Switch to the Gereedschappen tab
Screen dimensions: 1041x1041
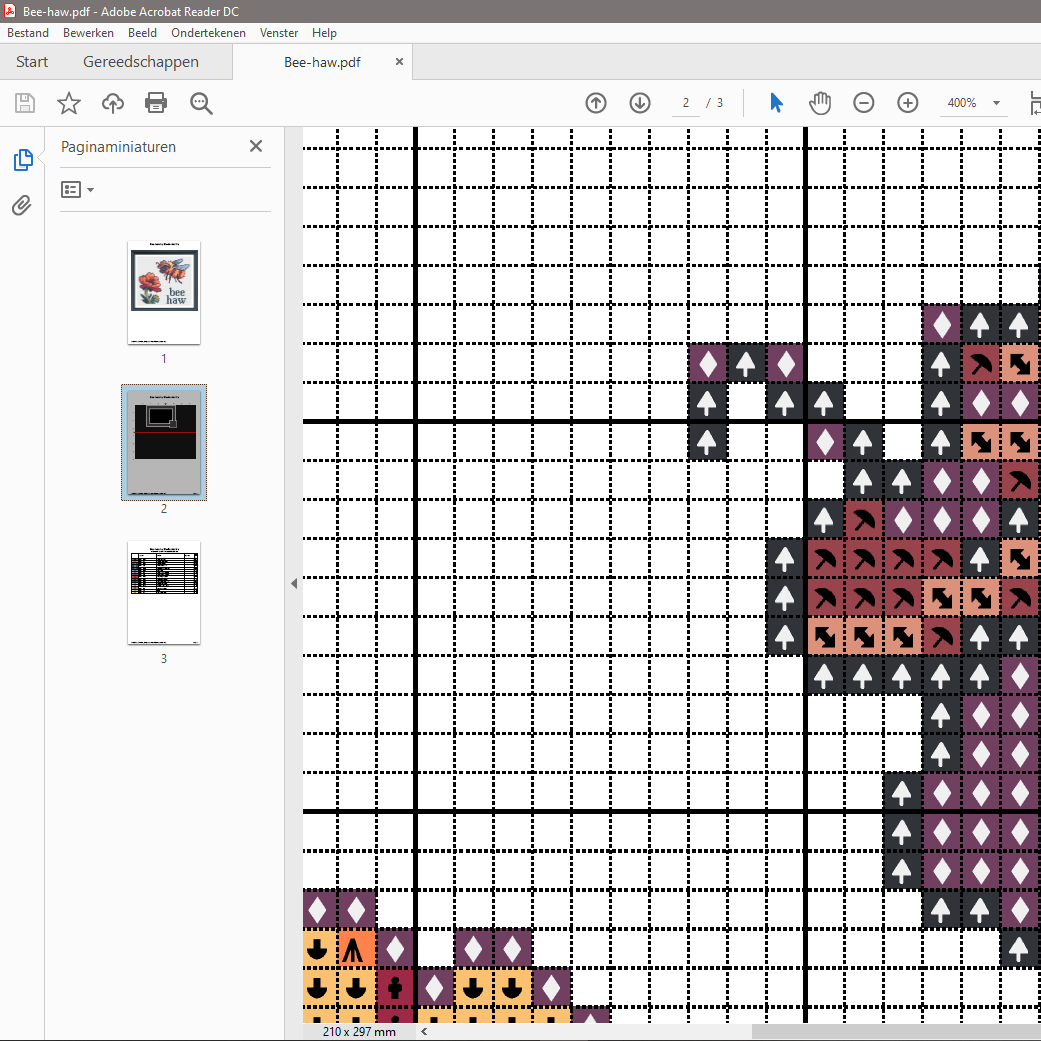(141, 62)
